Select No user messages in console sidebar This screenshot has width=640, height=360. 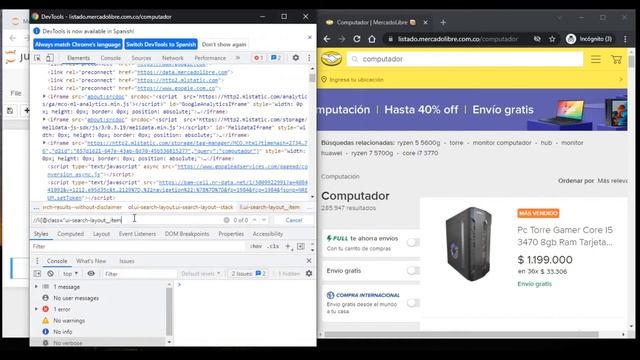(x=76, y=298)
